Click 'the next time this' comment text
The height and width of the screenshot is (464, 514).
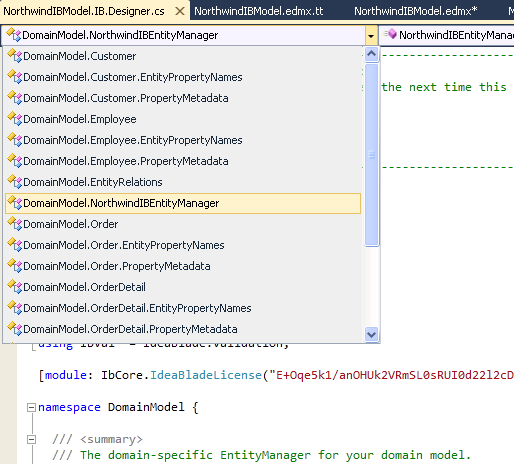444,87
